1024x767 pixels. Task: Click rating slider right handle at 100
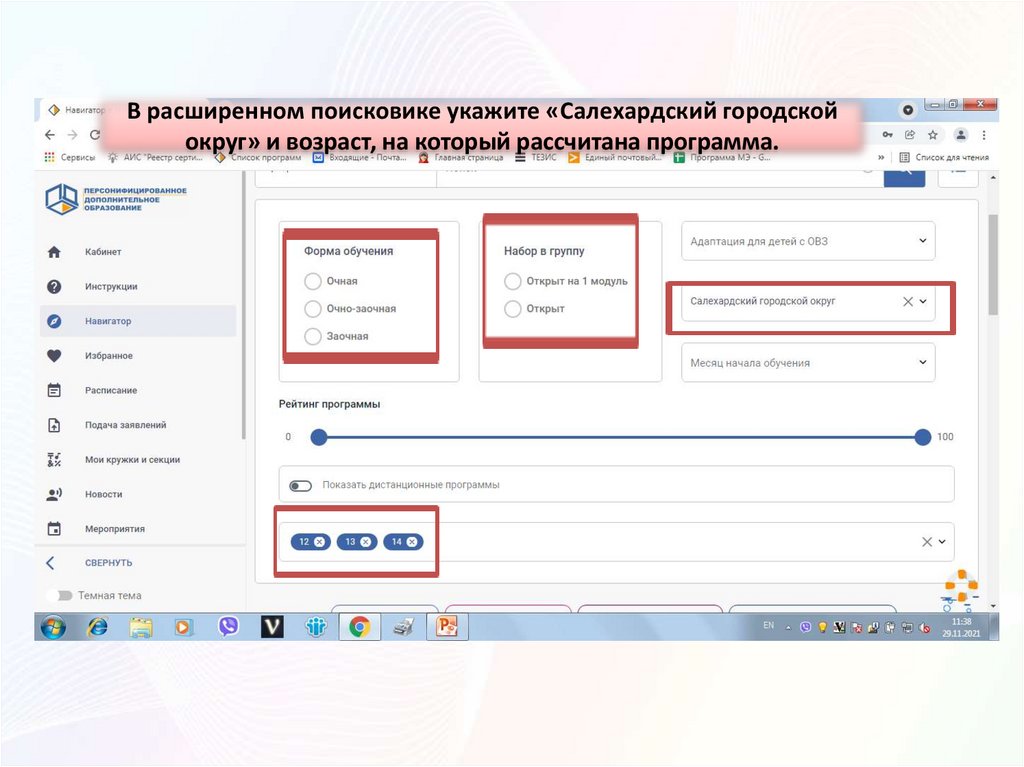pos(923,437)
